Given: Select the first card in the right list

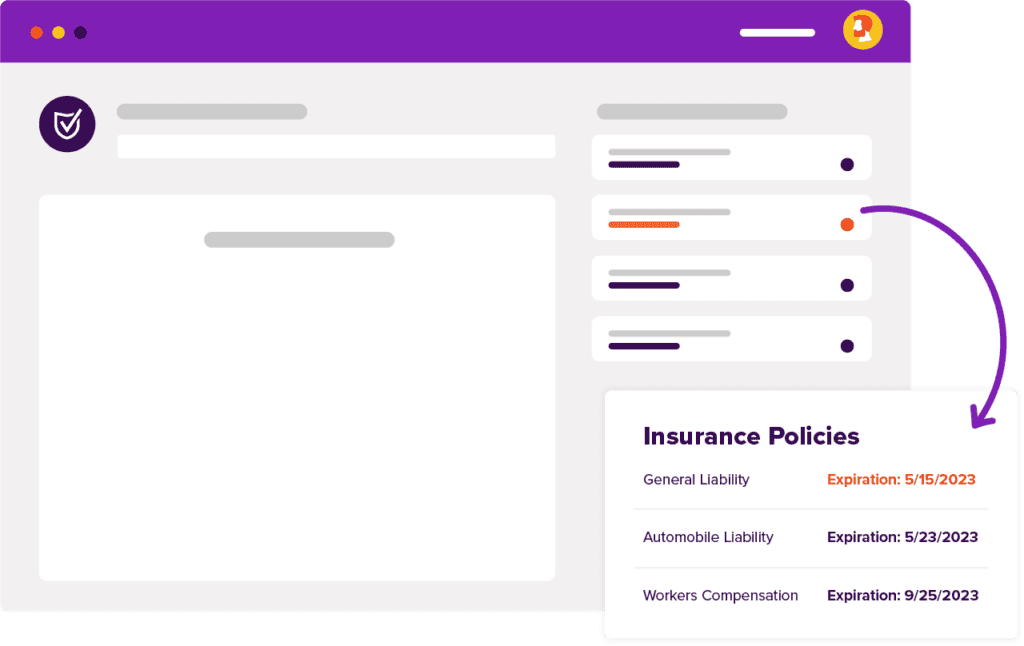Looking at the screenshot, I should click(731, 157).
